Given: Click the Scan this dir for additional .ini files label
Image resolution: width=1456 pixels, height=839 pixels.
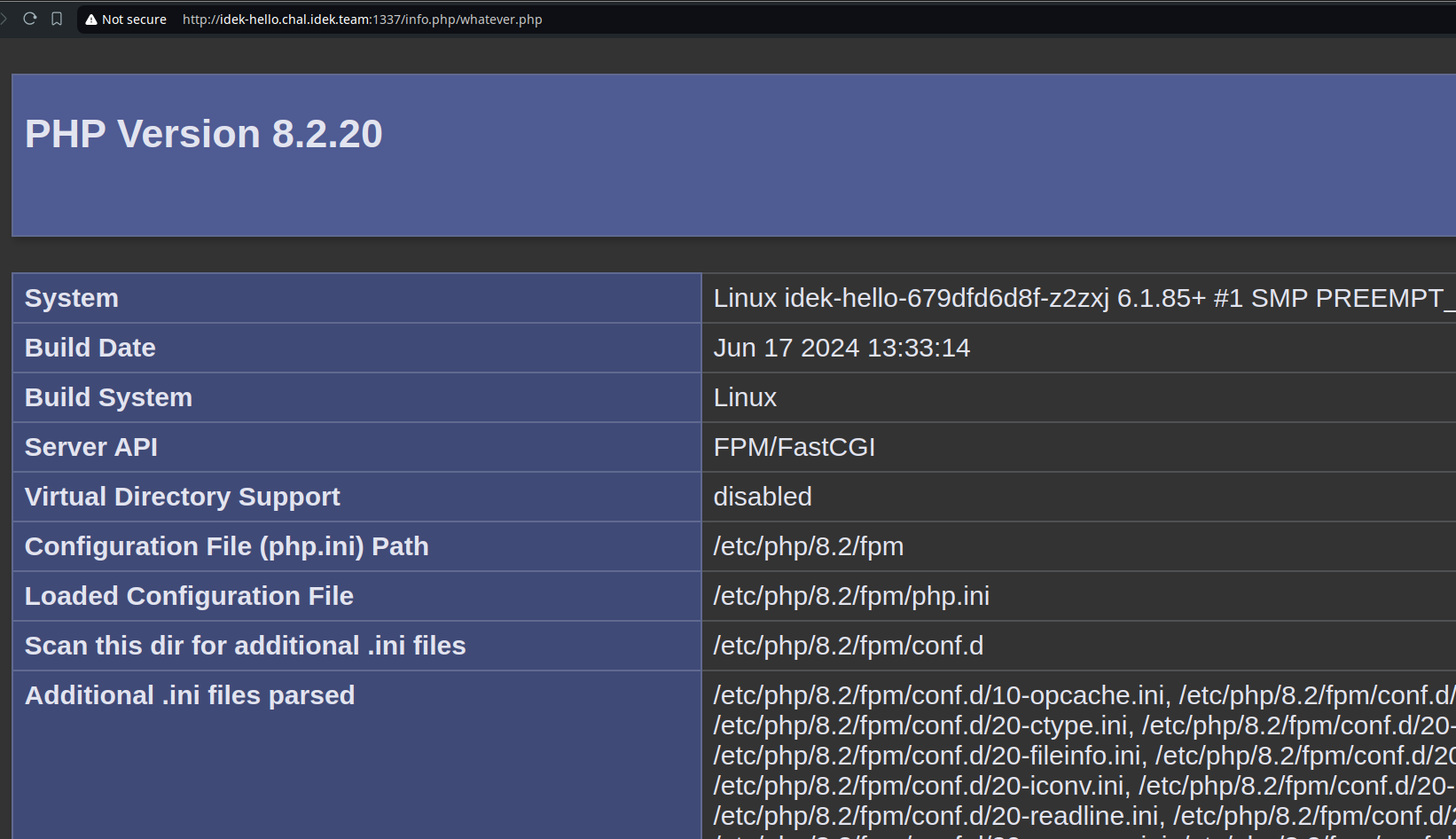Looking at the screenshot, I should [245, 646].
